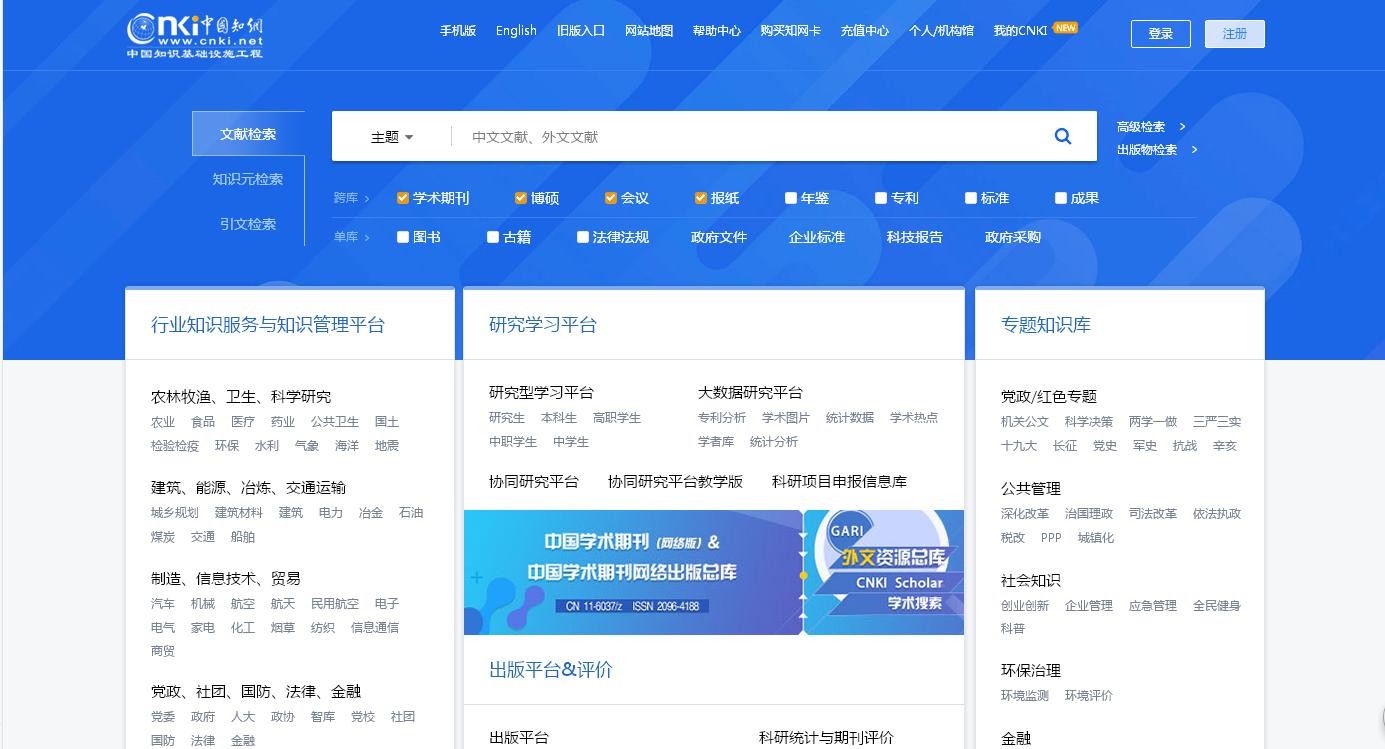The width and height of the screenshot is (1385, 749).
Task: Open the CNKI Scholar 外文资源总库 banner
Action: point(885,572)
